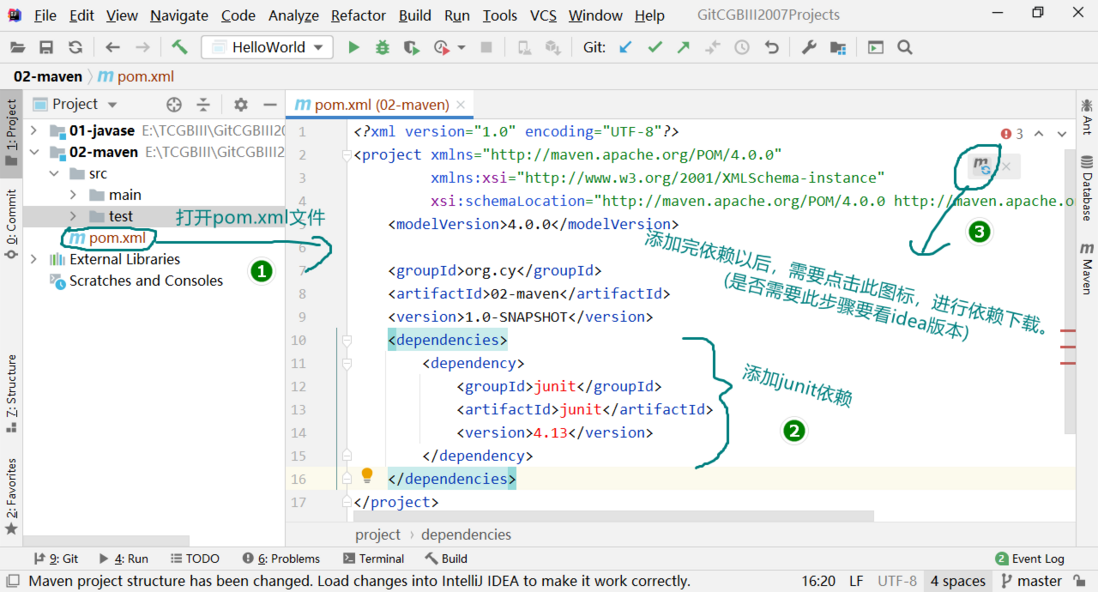The image size is (1098, 592).
Task: Navigate back with the left arrow
Action: point(113,48)
